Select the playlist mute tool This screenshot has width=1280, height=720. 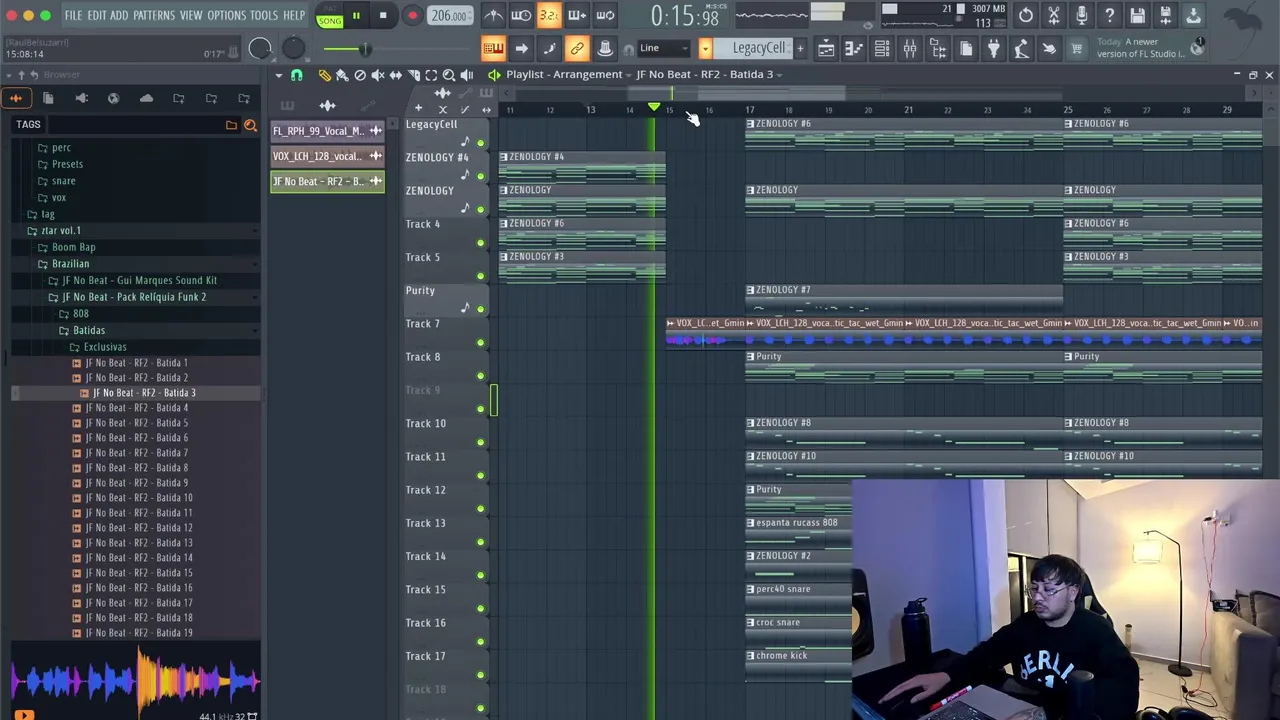378,75
